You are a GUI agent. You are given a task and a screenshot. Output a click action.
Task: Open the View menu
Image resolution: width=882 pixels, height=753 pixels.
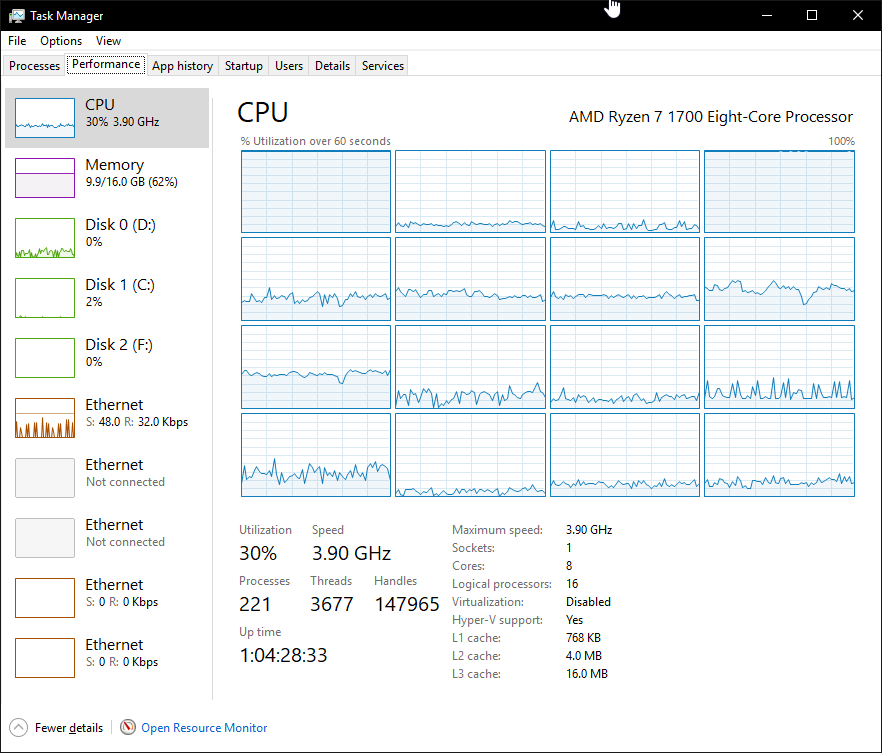[108, 40]
